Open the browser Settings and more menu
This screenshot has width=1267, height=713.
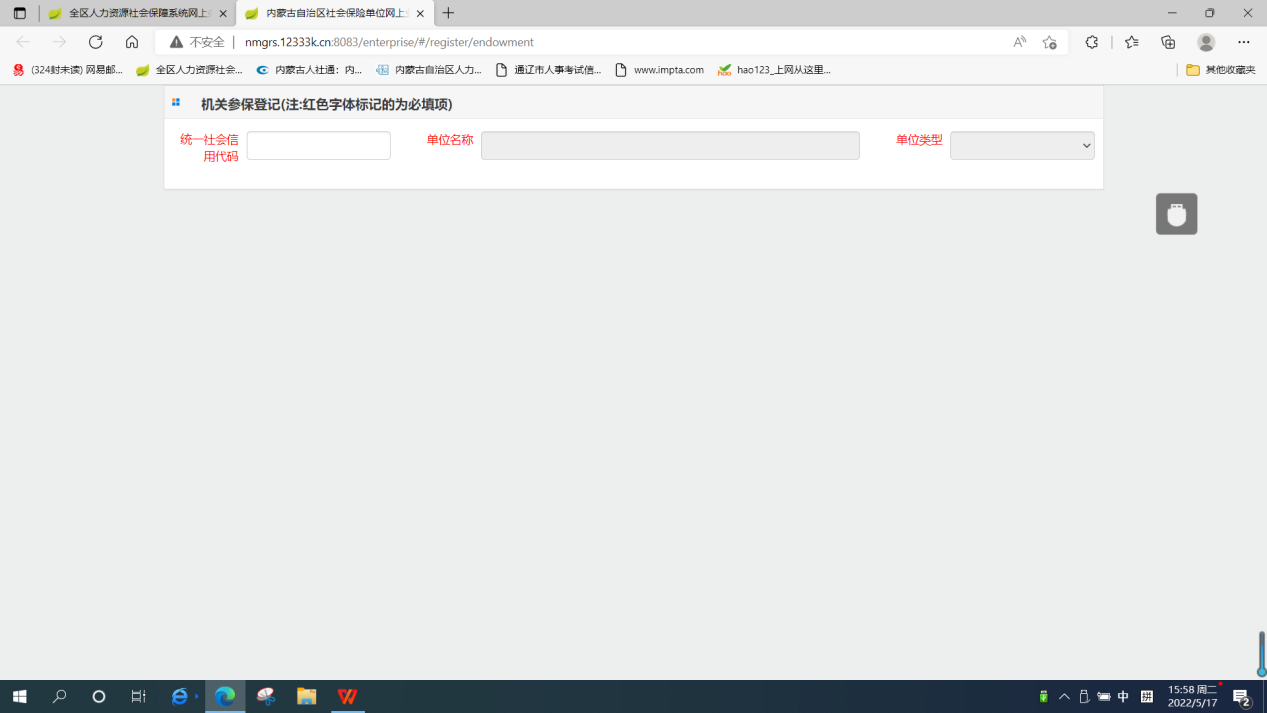point(1243,42)
